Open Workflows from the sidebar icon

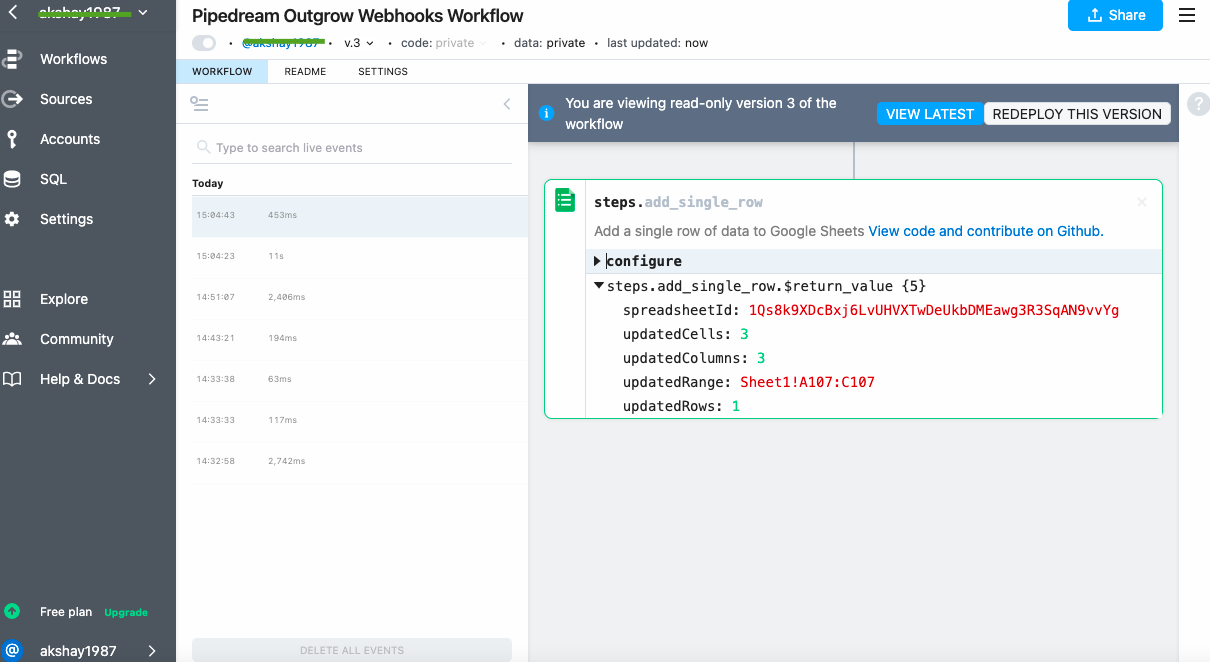coord(12,59)
